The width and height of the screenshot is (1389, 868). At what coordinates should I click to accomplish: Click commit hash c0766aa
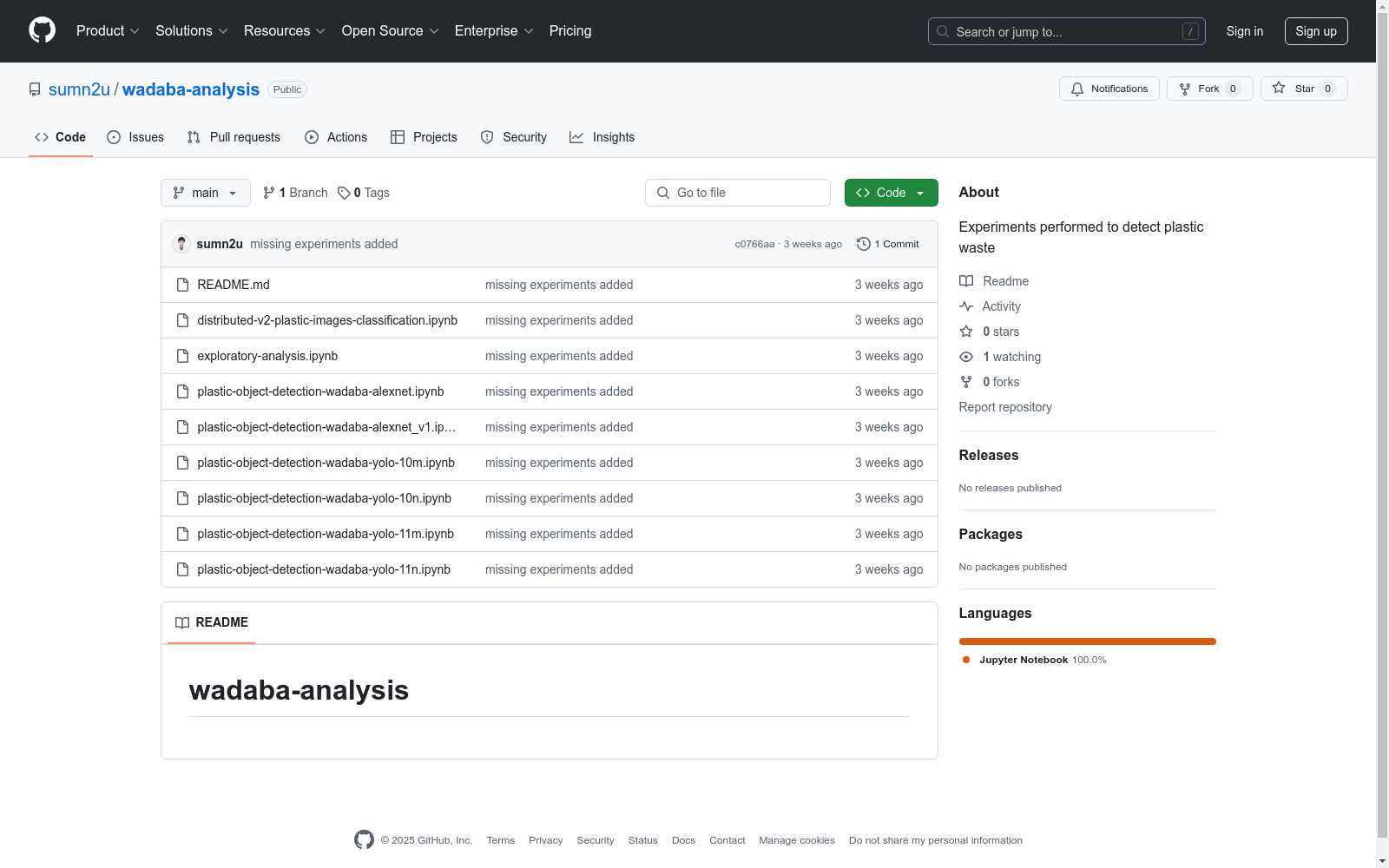click(754, 244)
